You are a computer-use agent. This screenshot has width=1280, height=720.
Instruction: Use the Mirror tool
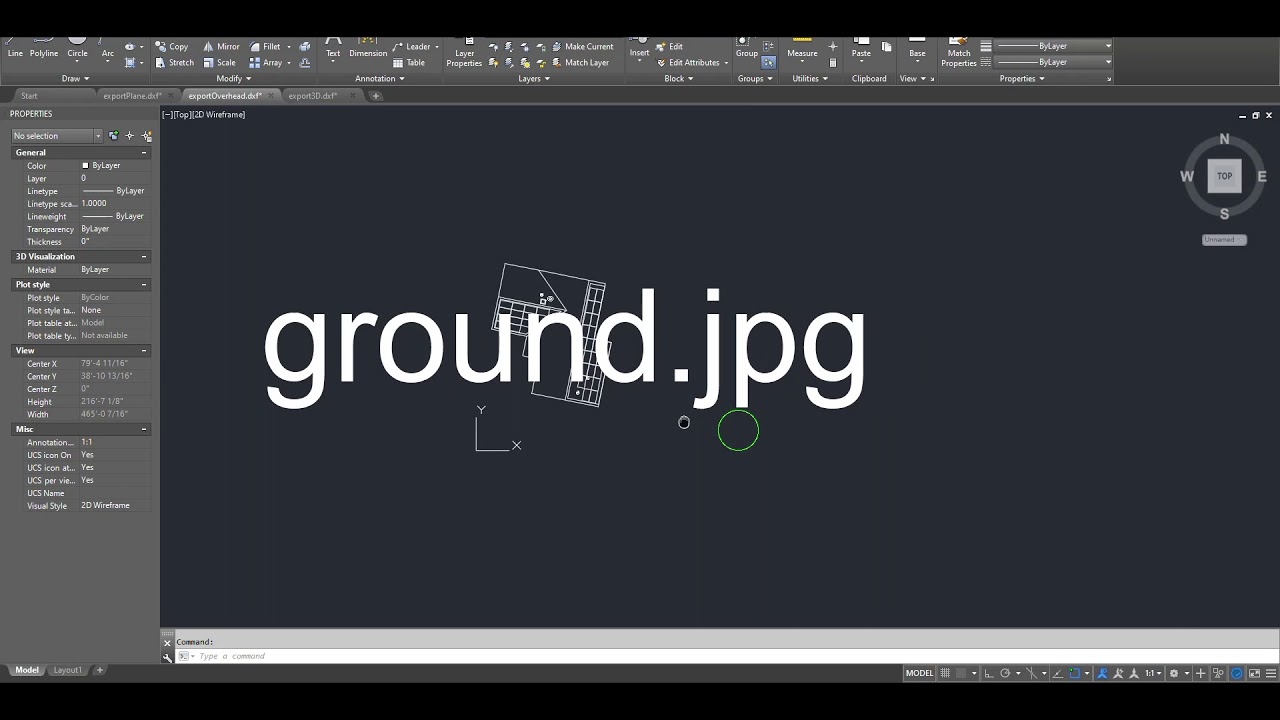coord(221,46)
